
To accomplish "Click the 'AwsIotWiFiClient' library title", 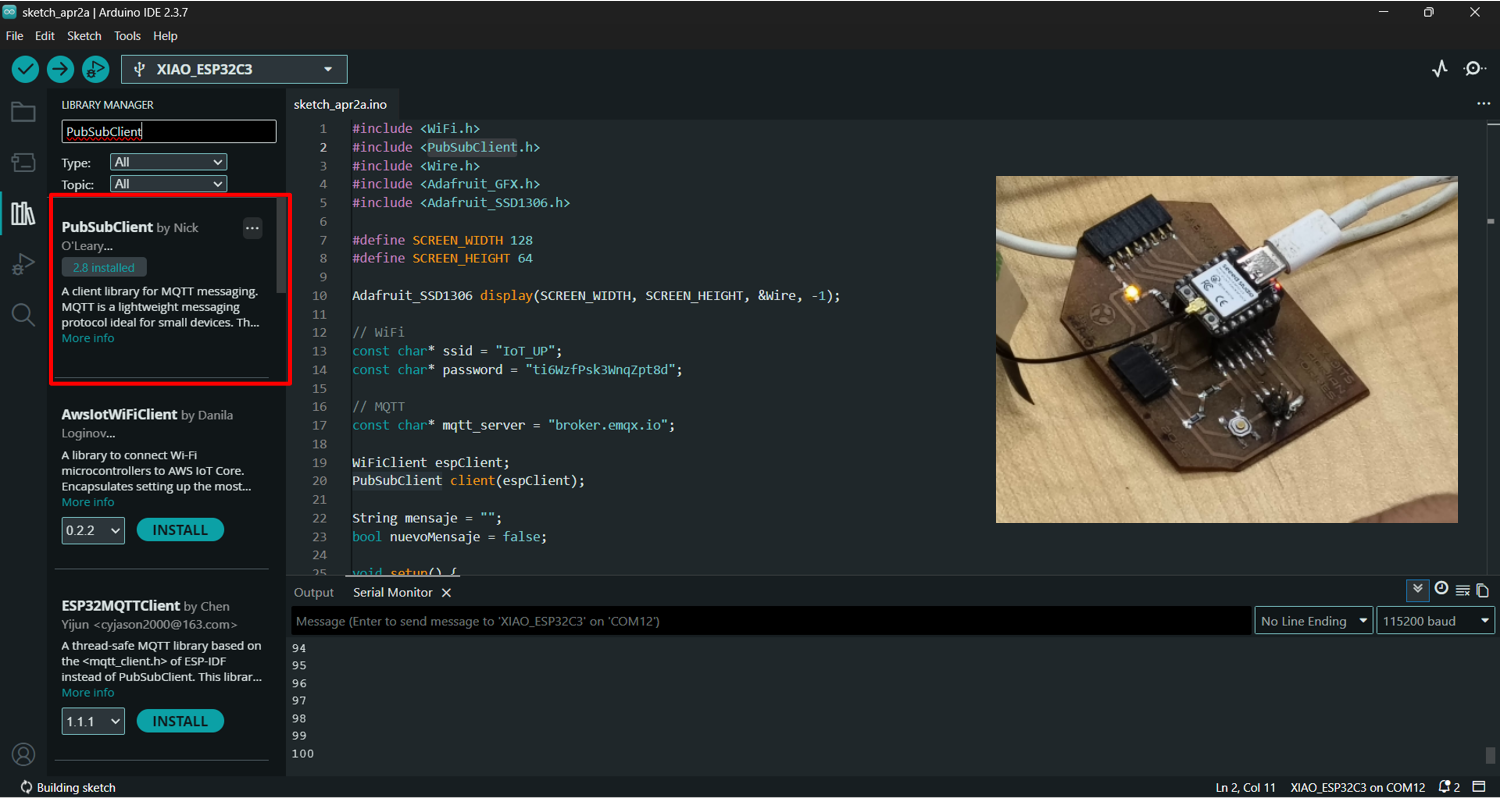I will pyautogui.click(x=119, y=414).
